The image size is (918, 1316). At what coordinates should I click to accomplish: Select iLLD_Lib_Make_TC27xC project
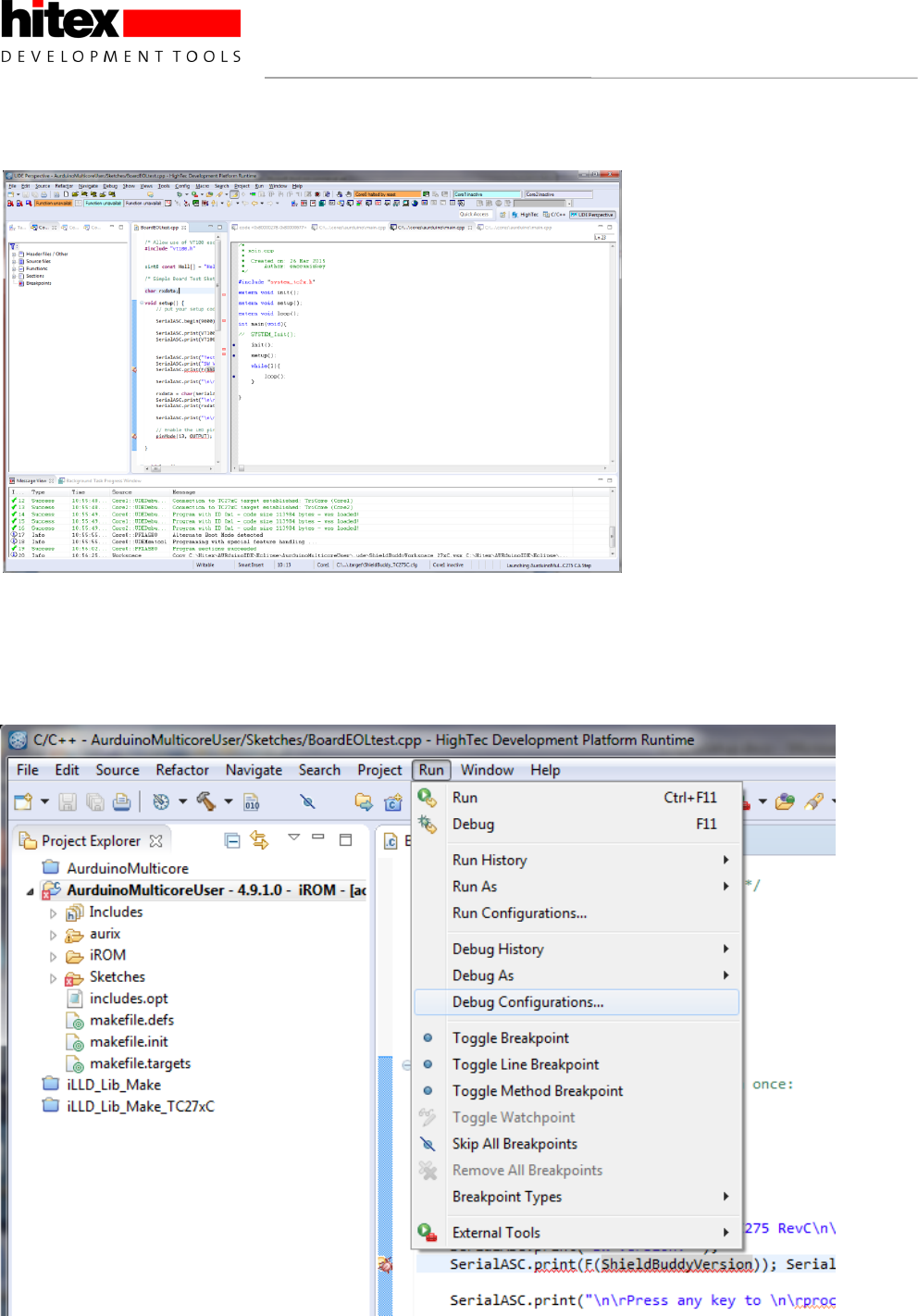(x=141, y=1106)
